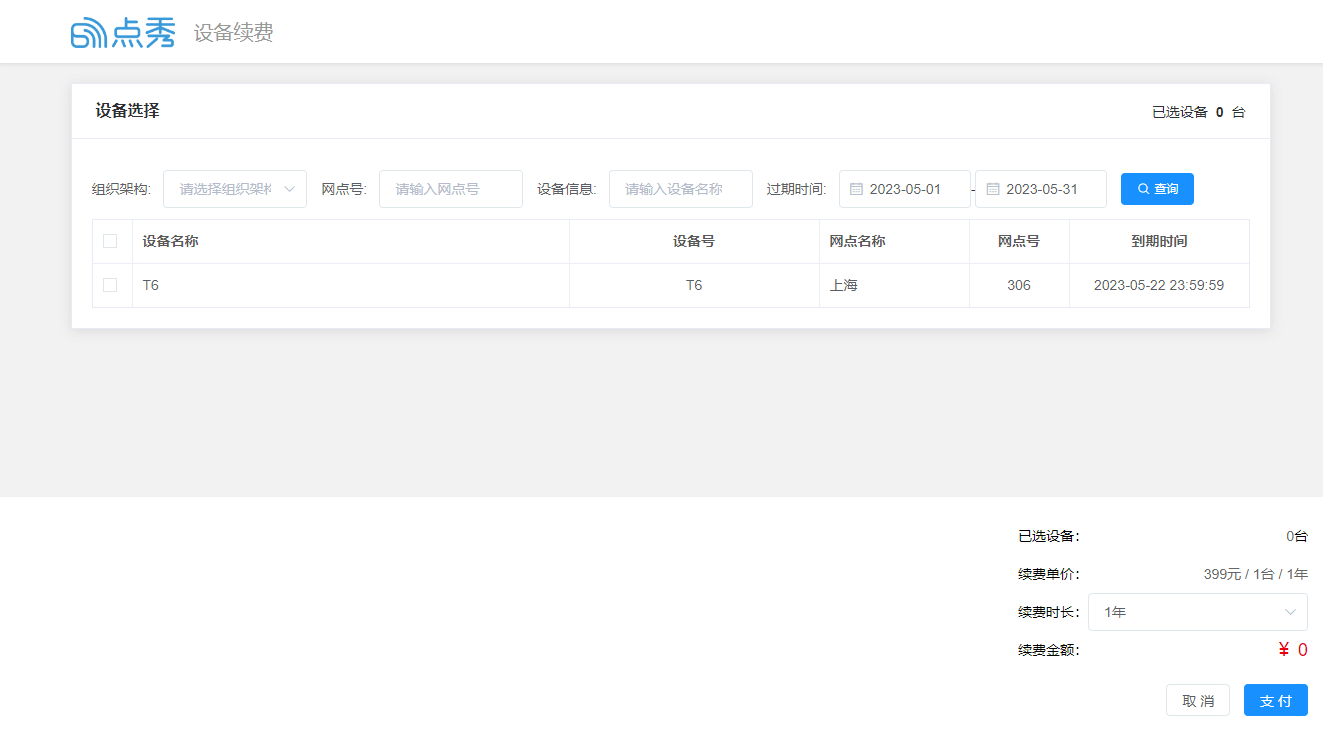Click the calendar icon in start date field
The image size is (1323, 731).
856,189
